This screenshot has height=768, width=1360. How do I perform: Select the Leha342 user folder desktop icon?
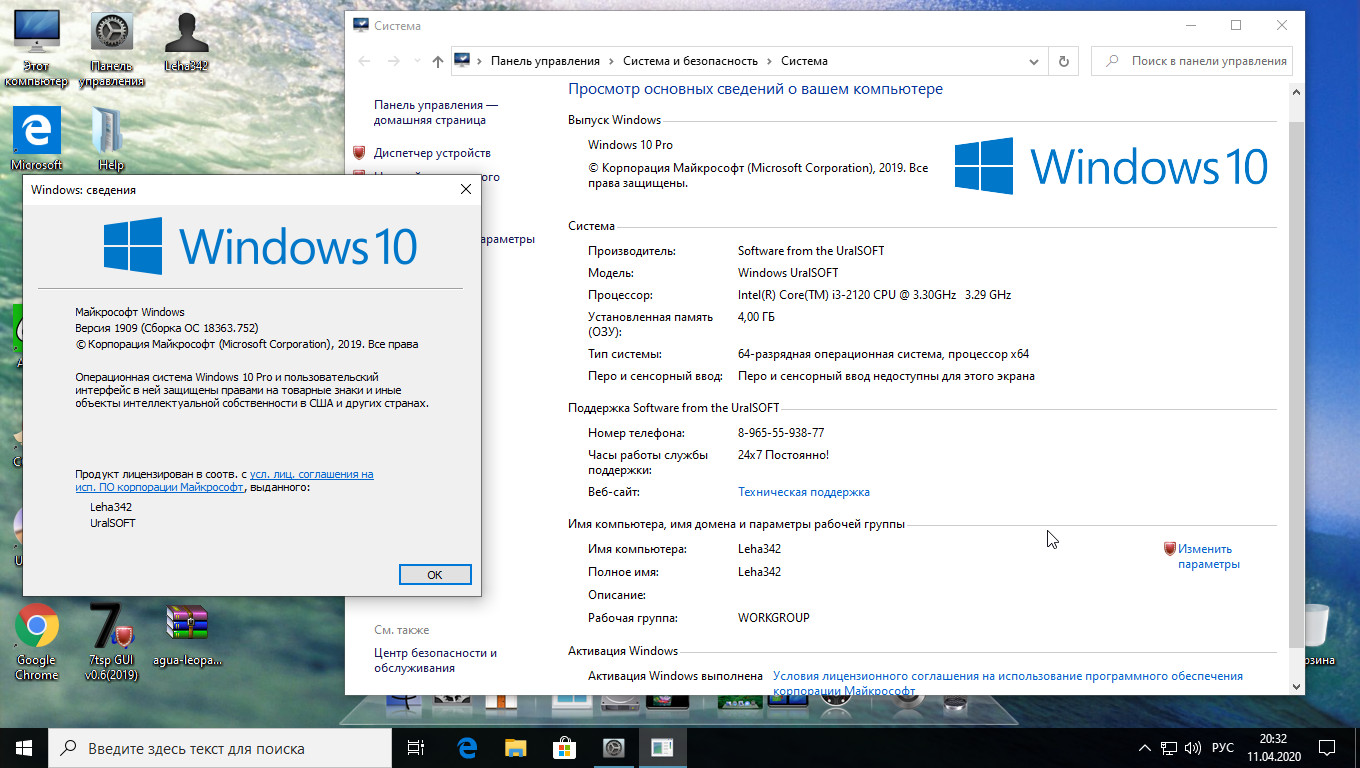tap(186, 42)
